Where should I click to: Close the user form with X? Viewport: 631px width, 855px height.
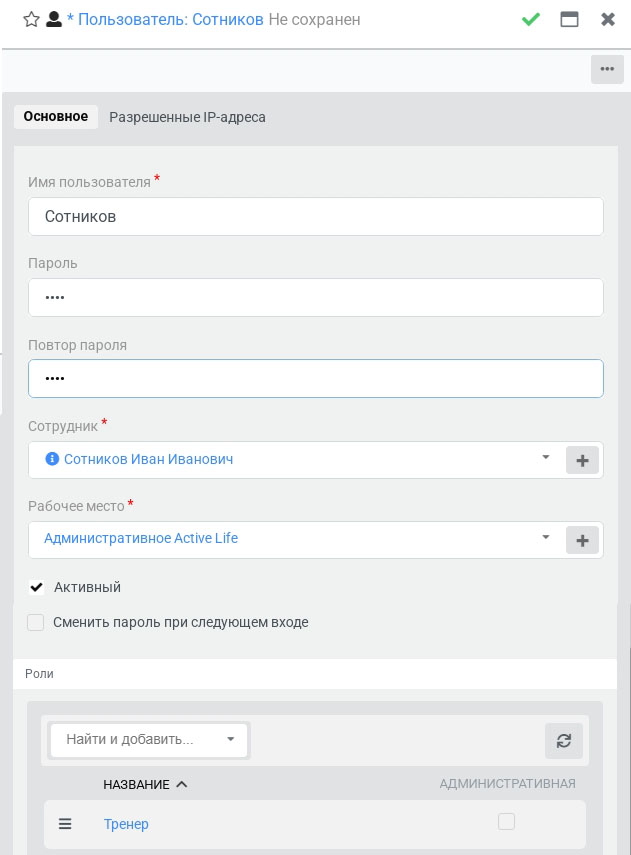pos(608,20)
